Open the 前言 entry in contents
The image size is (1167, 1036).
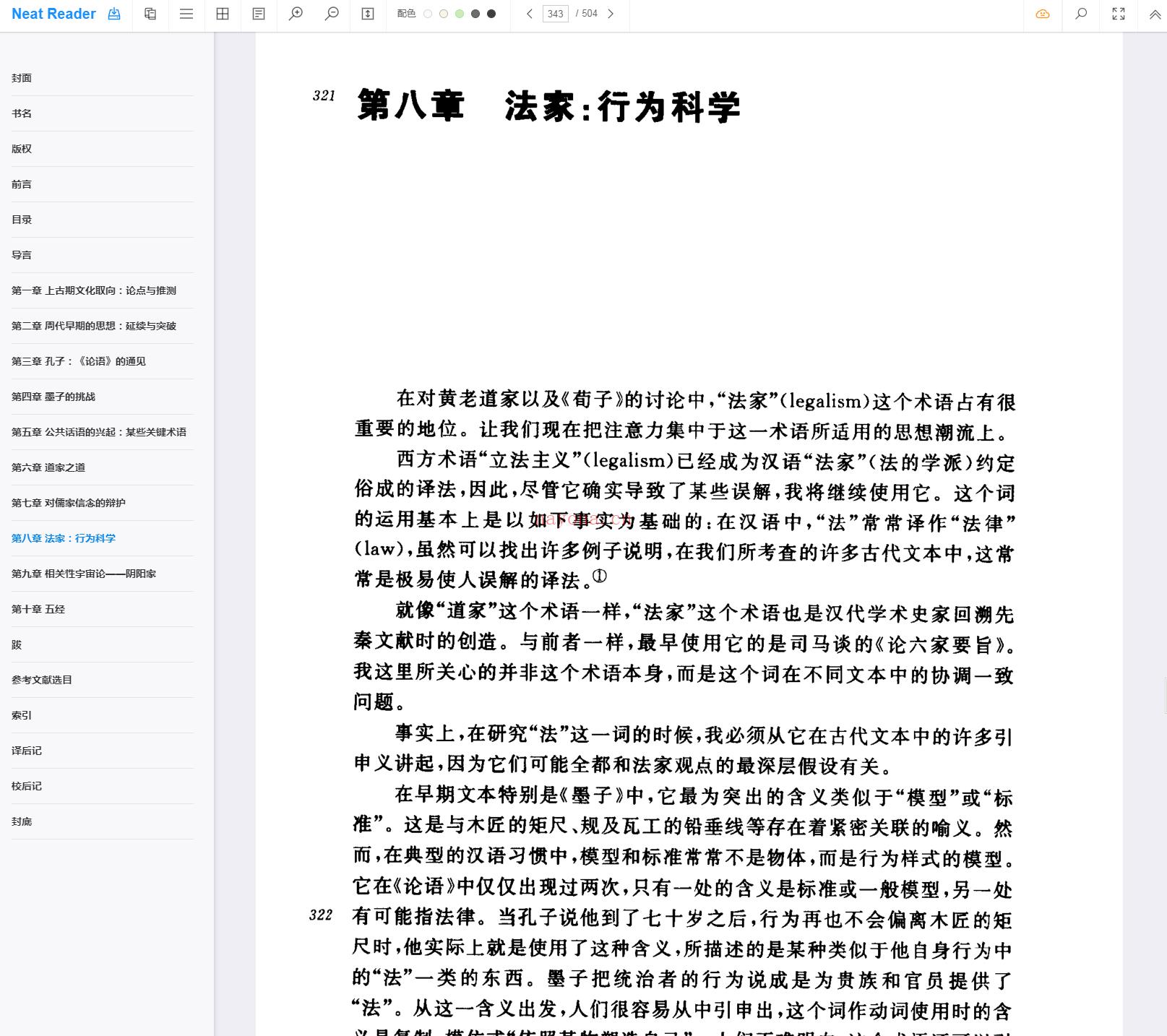pyautogui.click(x=22, y=184)
